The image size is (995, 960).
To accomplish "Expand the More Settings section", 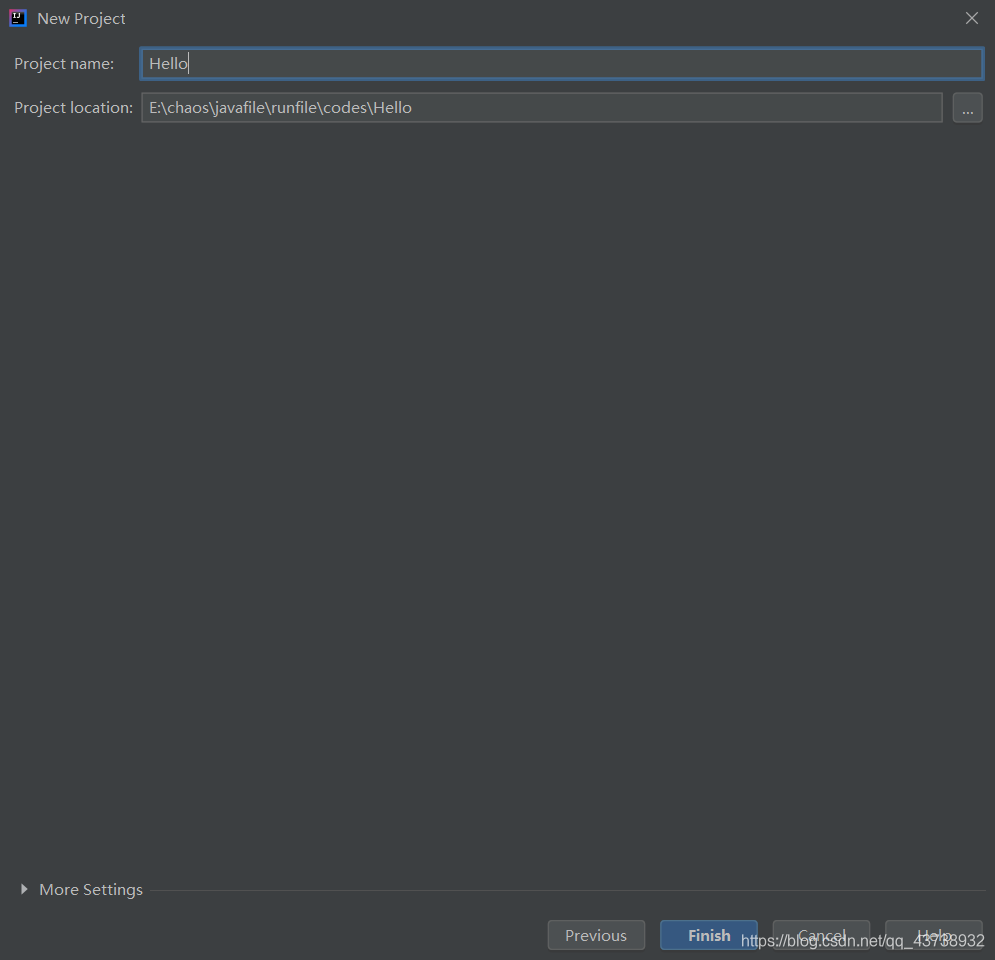I will tap(24, 889).
